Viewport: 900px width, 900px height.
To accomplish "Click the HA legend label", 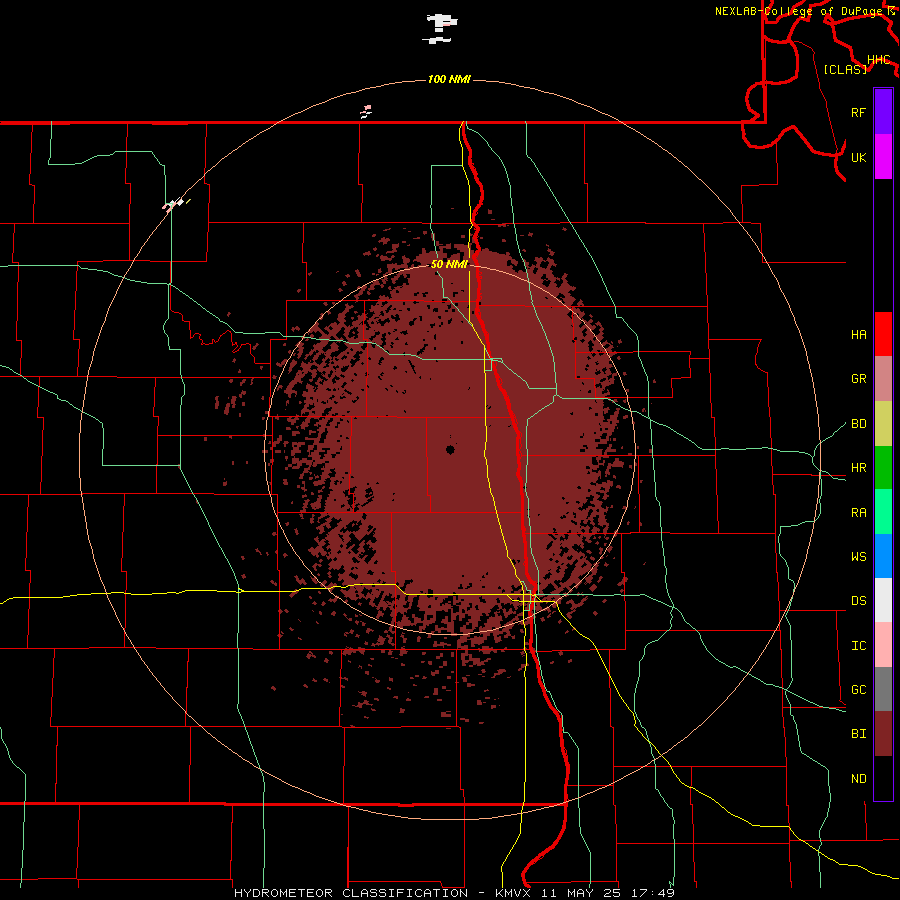I will [858, 334].
